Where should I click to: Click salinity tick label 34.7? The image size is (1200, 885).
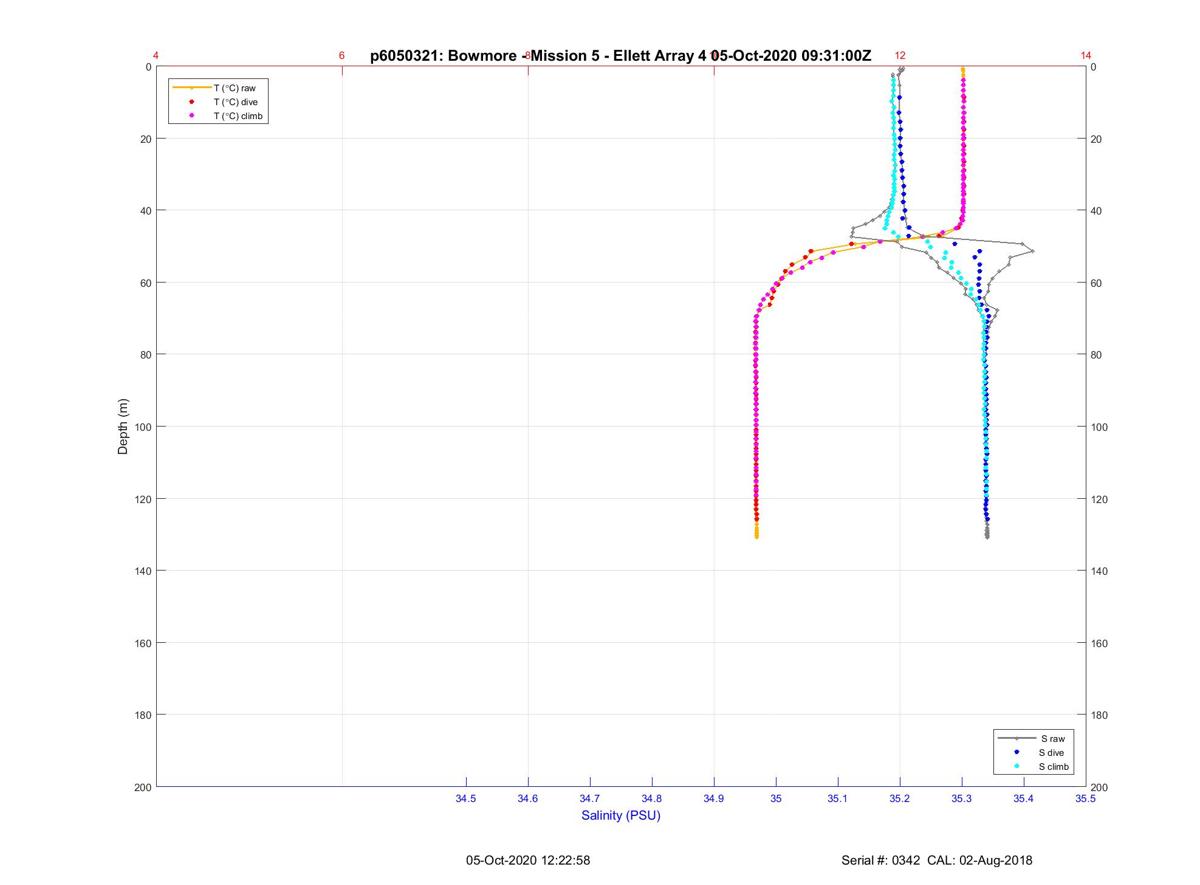pyautogui.click(x=590, y=798)
